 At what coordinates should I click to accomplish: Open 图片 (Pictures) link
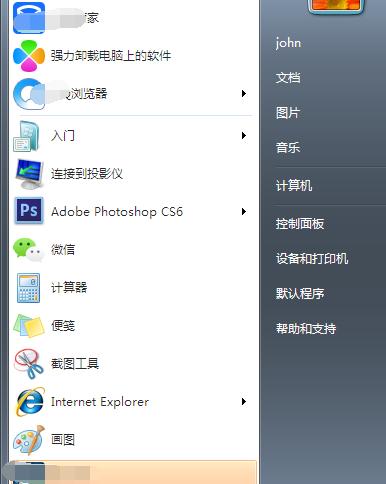click(288, 113)
